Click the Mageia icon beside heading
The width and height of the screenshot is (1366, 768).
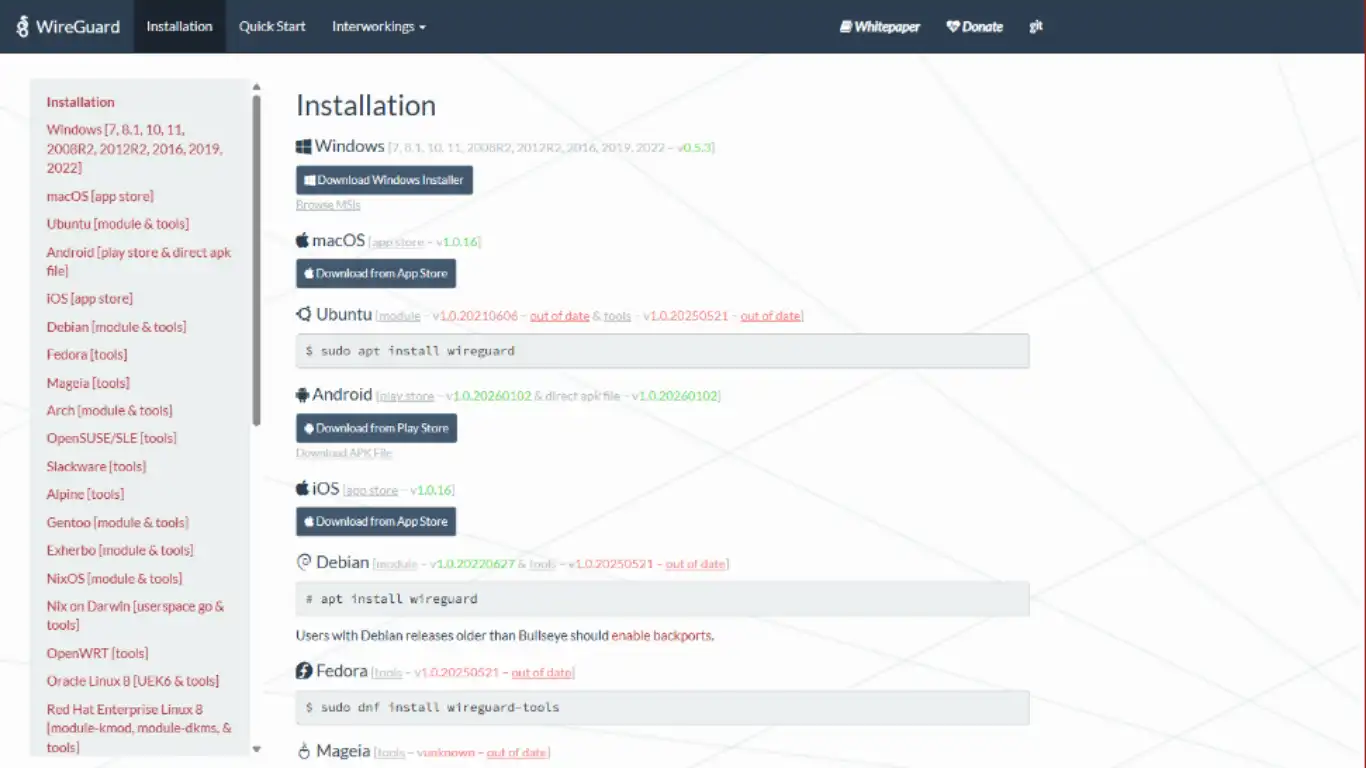(304, 751)
